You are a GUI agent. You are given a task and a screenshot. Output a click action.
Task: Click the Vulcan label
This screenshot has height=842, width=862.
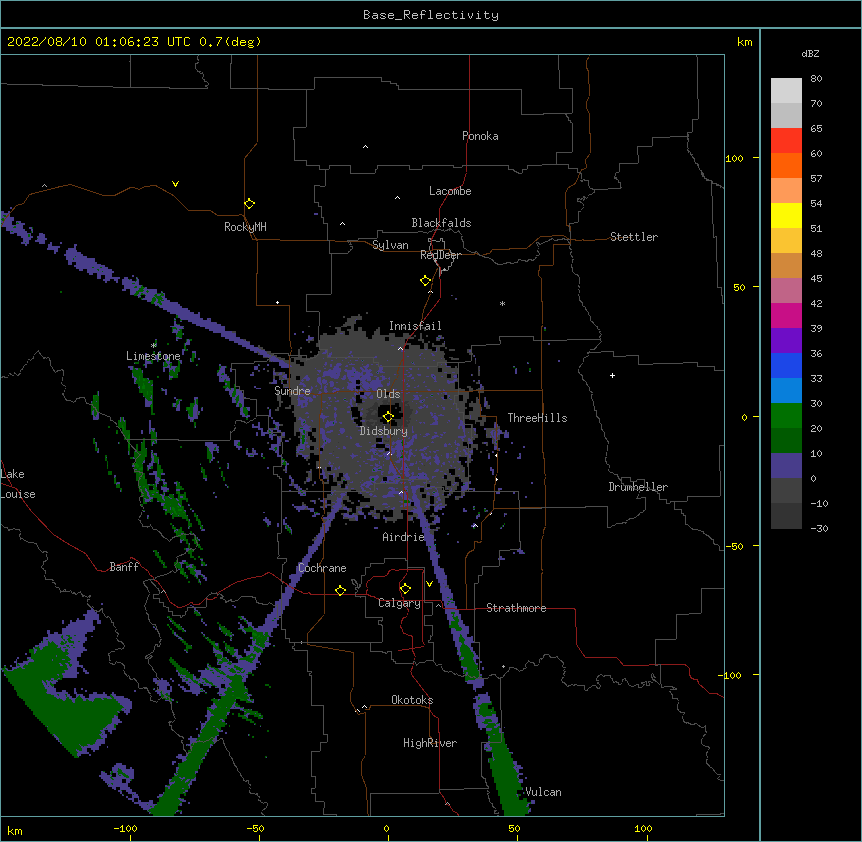(543, 792)
